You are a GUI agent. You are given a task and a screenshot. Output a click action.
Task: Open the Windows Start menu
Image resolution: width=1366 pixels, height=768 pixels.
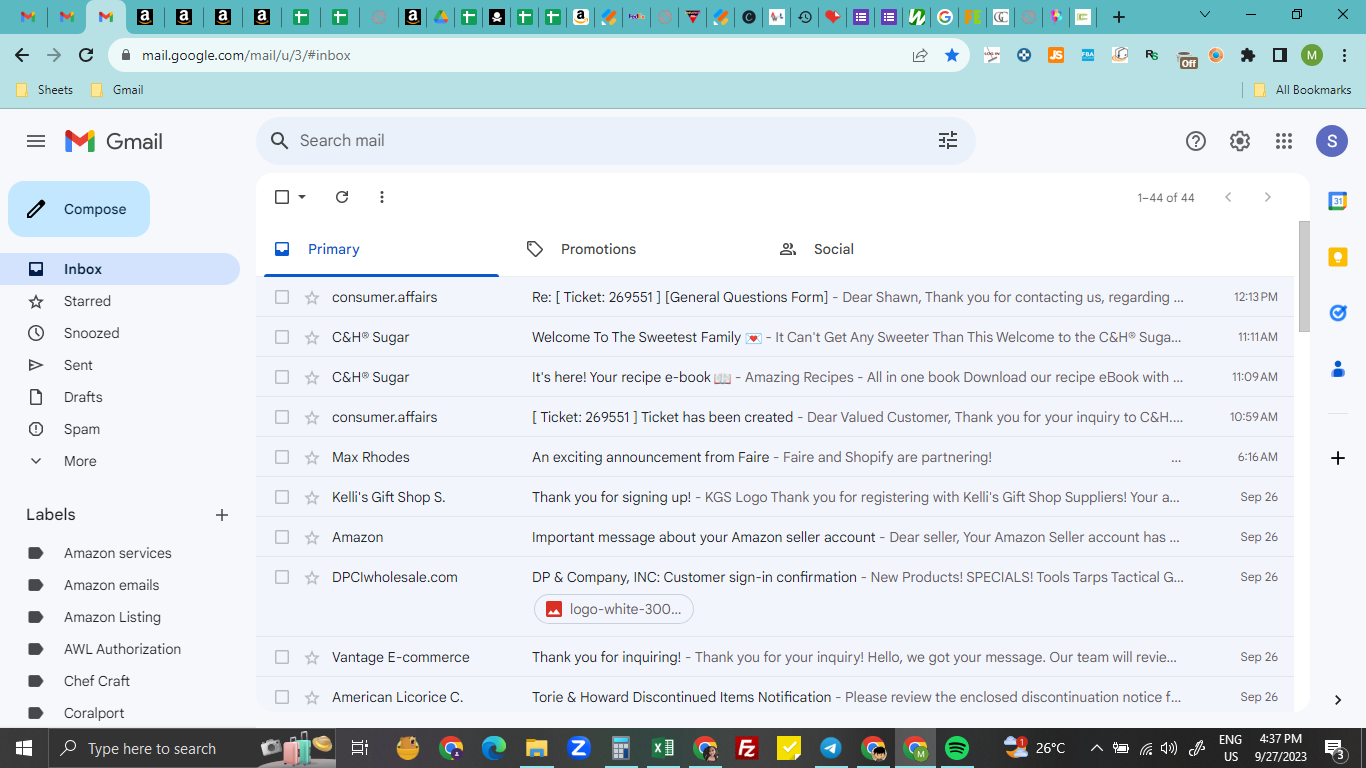click(x=24, y=748)
